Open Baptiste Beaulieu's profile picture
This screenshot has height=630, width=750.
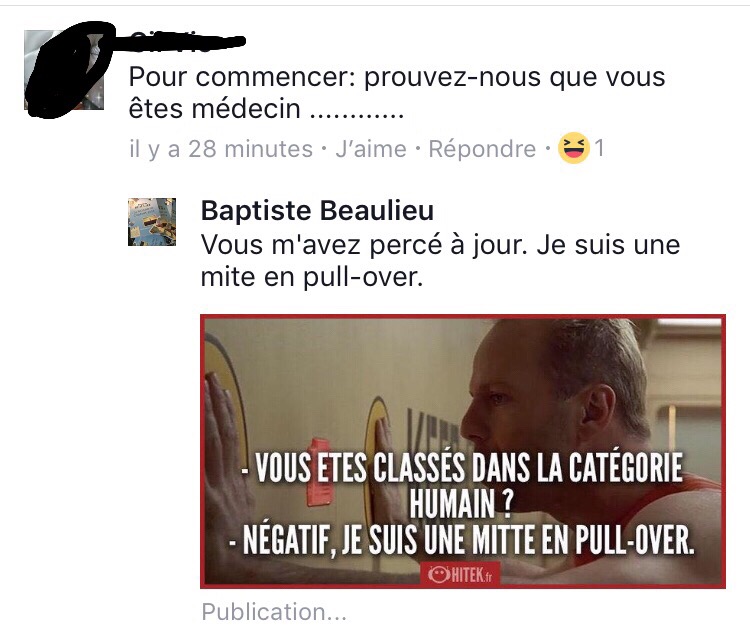[x=152, y=222]
